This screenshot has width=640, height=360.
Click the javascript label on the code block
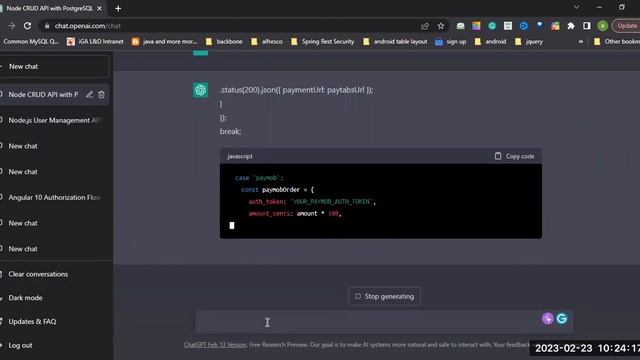tap(240, 156)
